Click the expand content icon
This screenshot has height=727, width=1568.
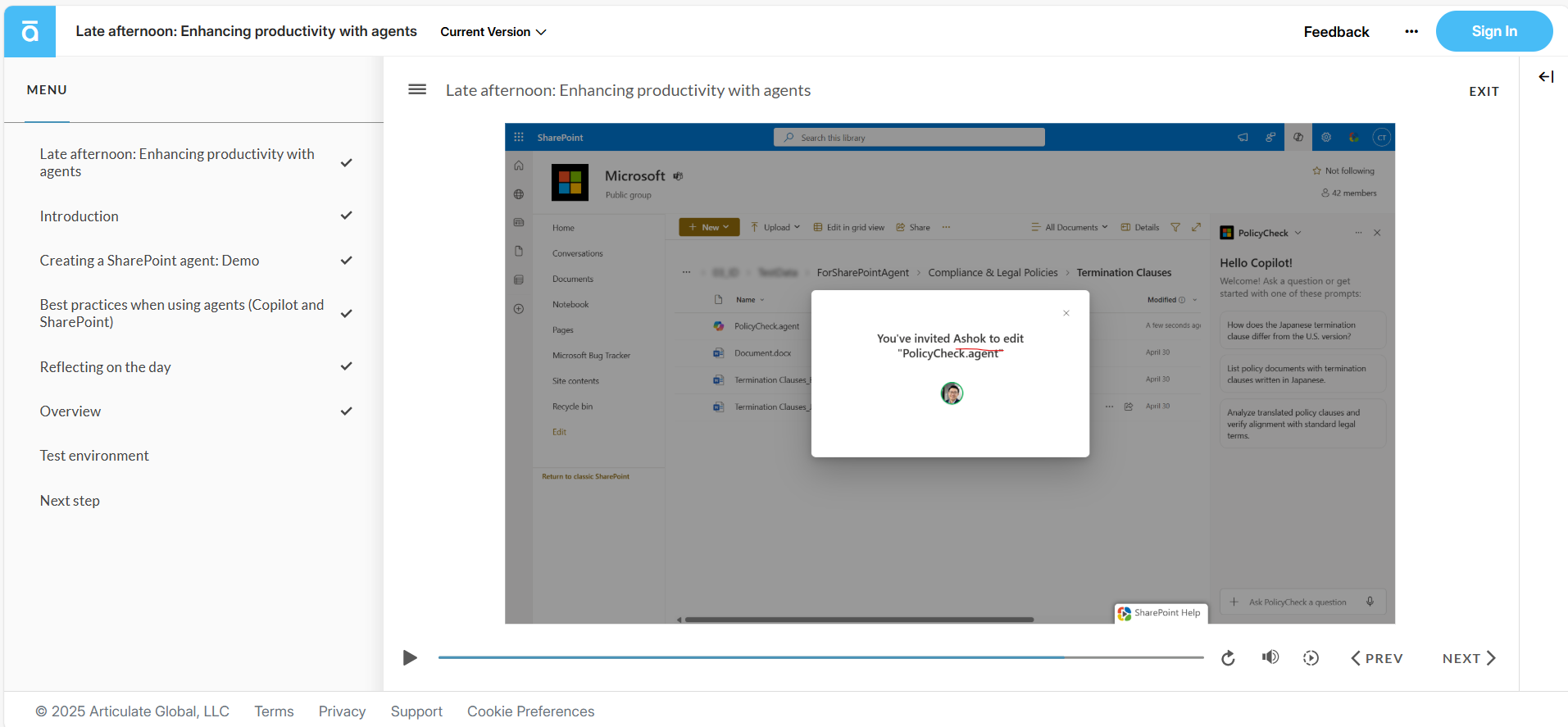click(x=1197, y=227)
